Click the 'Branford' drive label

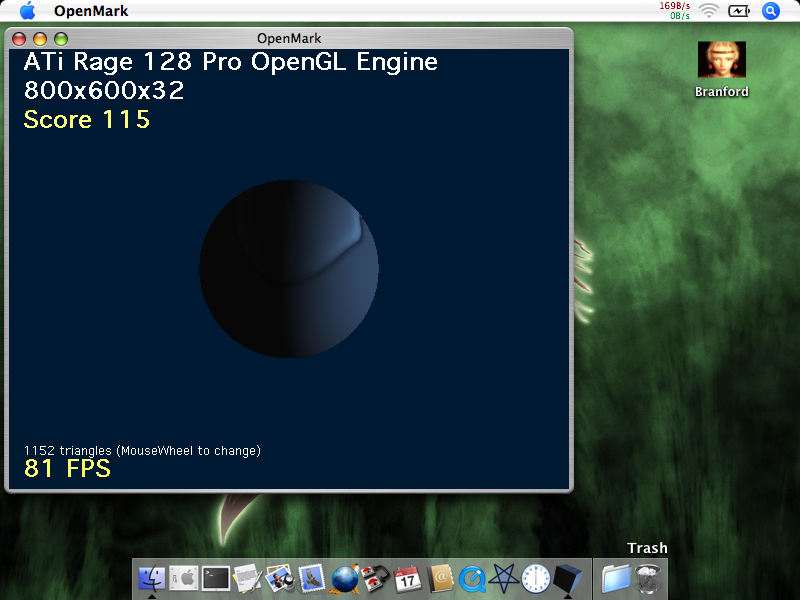(x=721, y=92)
